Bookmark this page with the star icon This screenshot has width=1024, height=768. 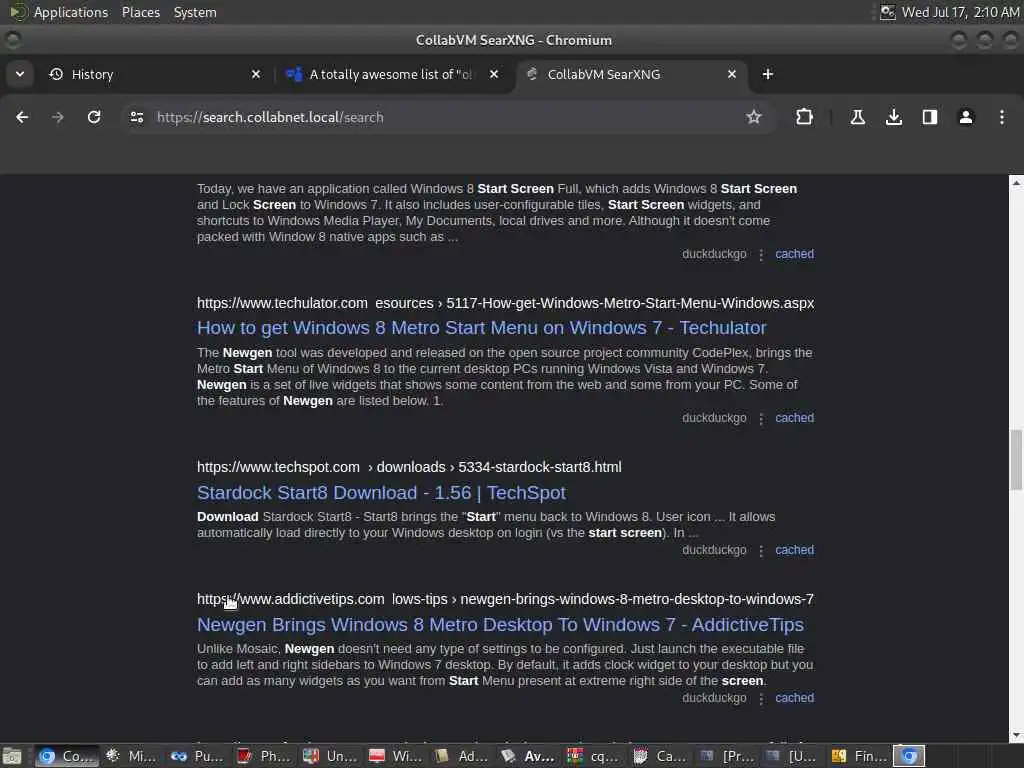click(754, 117)
